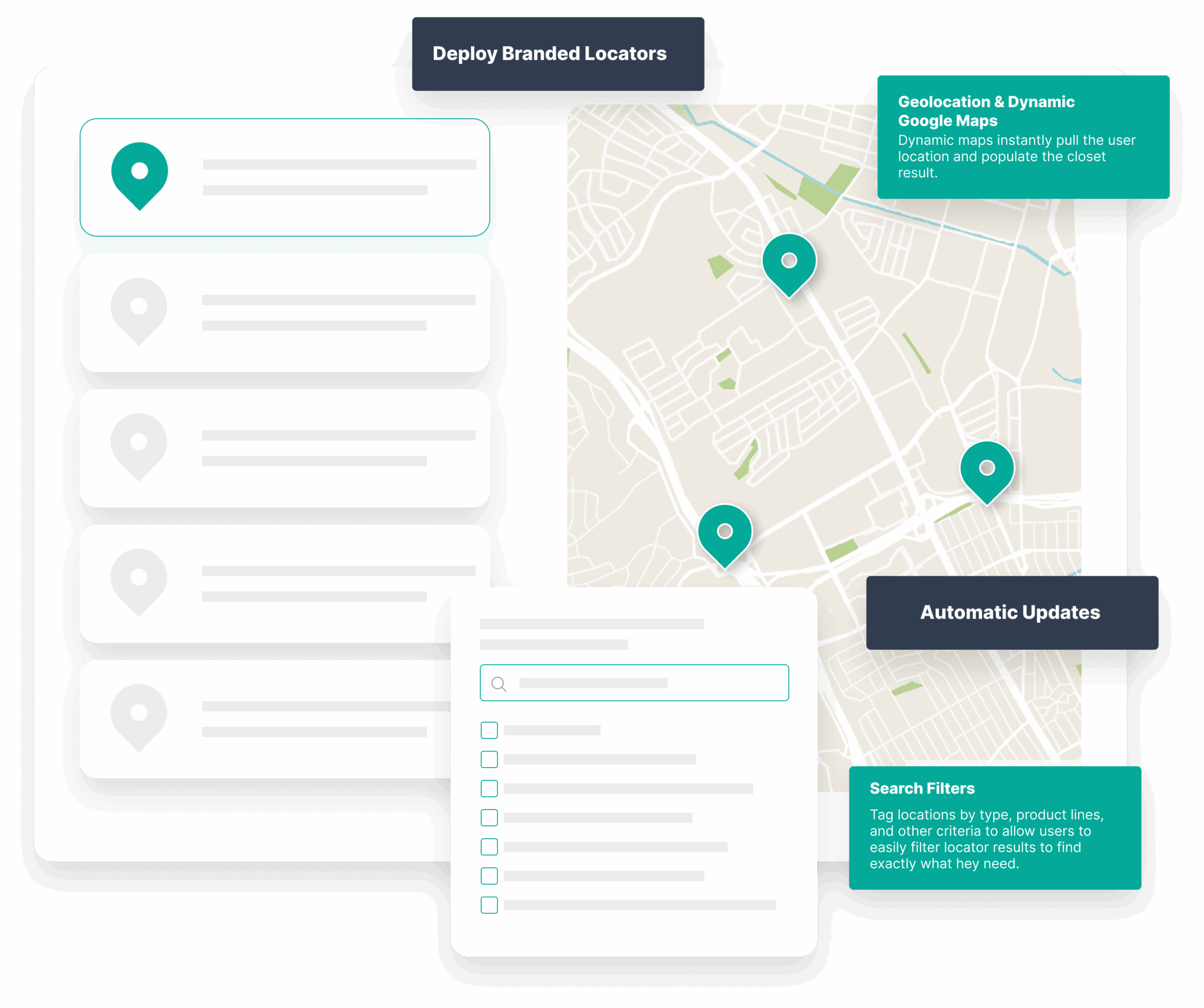Click Geolocation & Dynamic Google Maps card
Viewport: 1204px width, 1008px height.
click(1022, 137)
